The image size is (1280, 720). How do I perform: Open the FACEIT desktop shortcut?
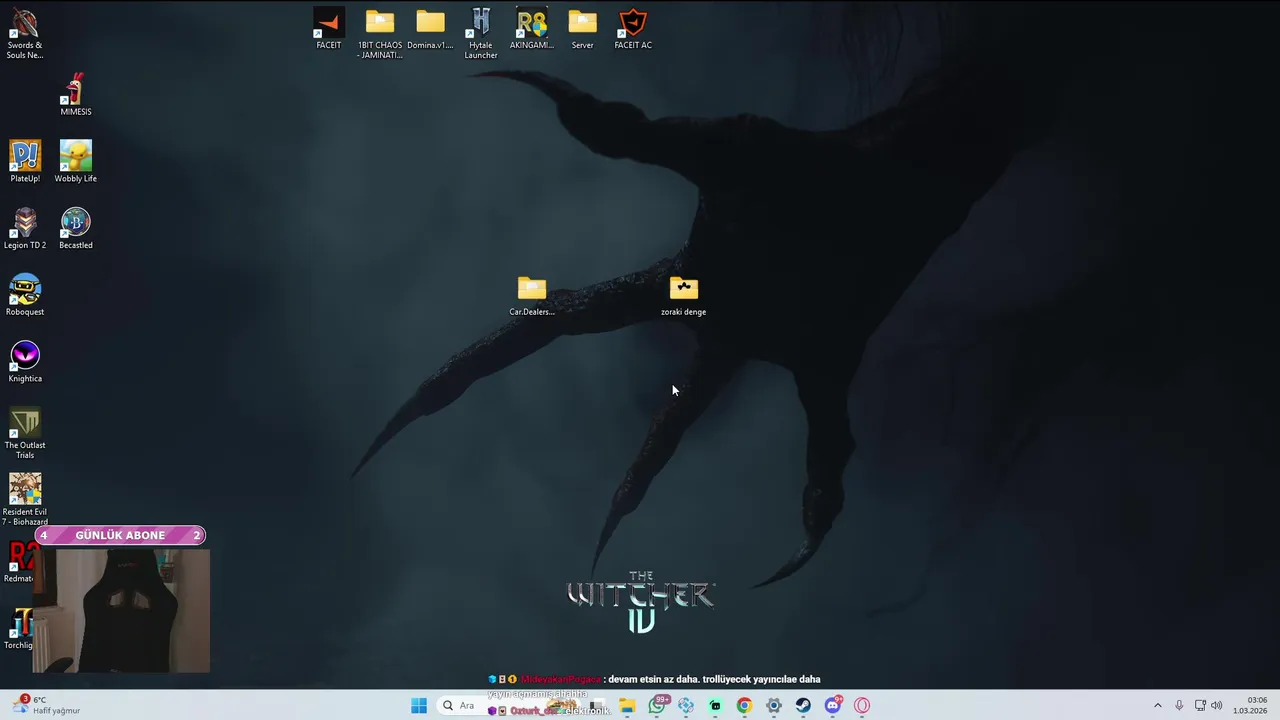[328, 28]
